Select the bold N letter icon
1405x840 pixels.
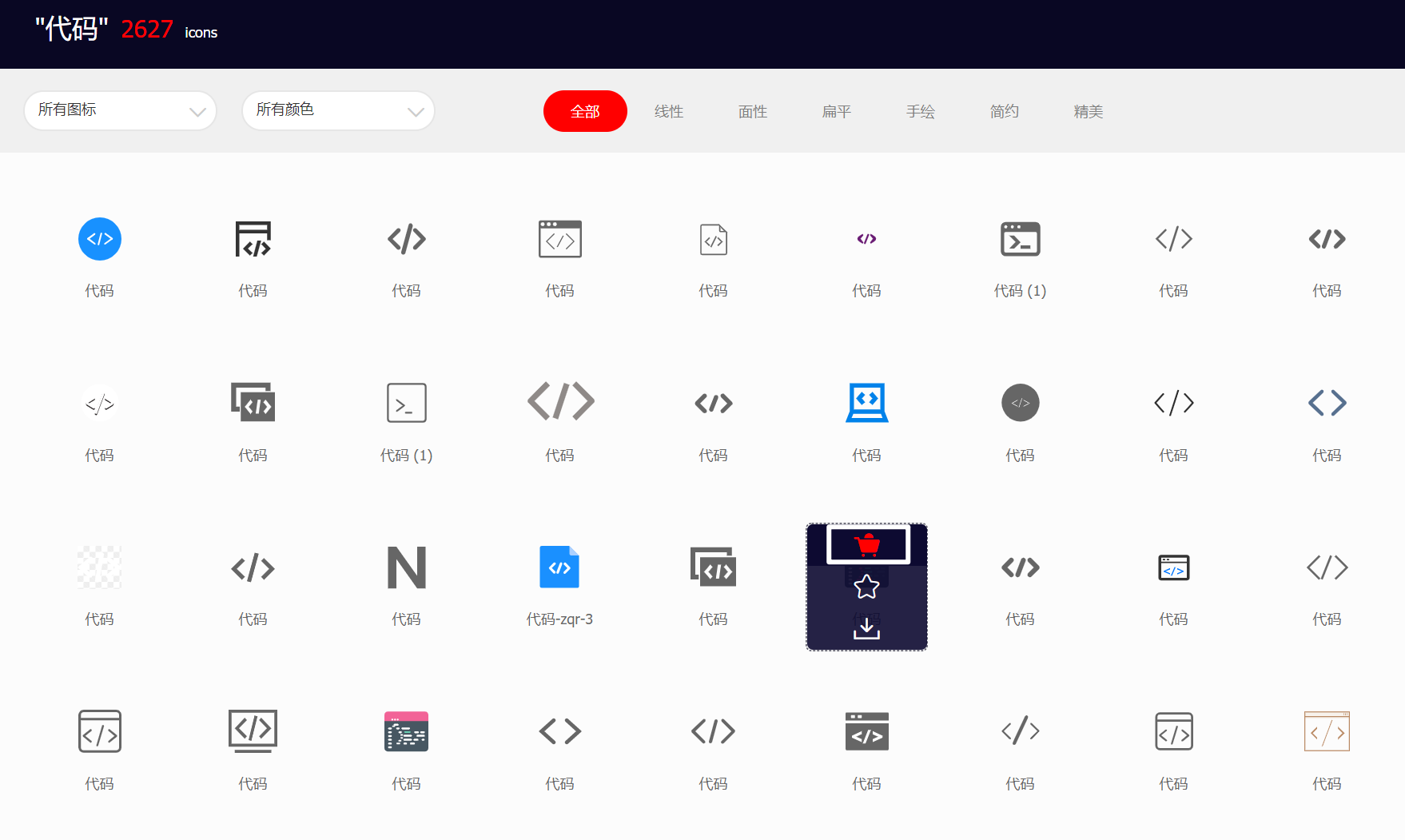(407, 567)
